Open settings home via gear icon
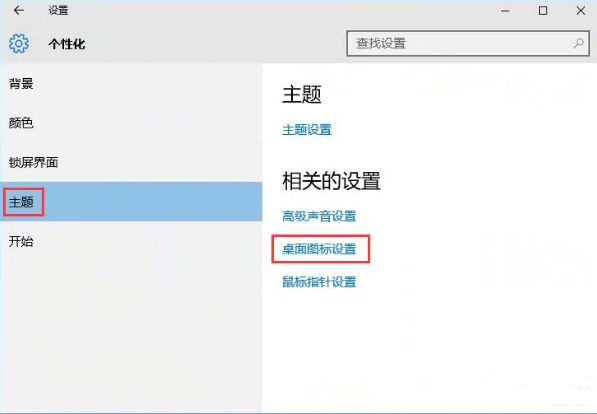The height and width of the screenshot is (414, 597). pyautogui.click(x=19, y=43)
